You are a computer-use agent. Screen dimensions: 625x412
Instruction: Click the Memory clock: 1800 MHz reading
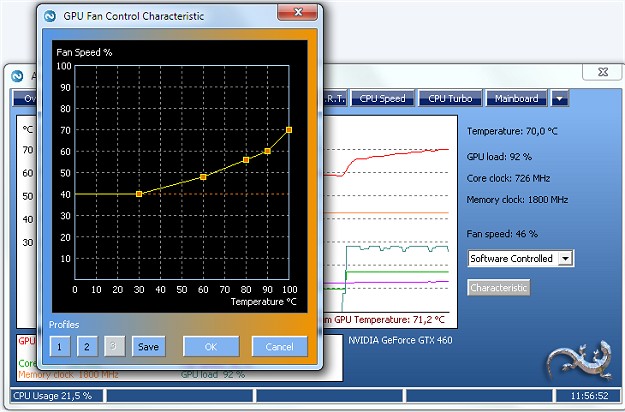click(x=517, y=200)
